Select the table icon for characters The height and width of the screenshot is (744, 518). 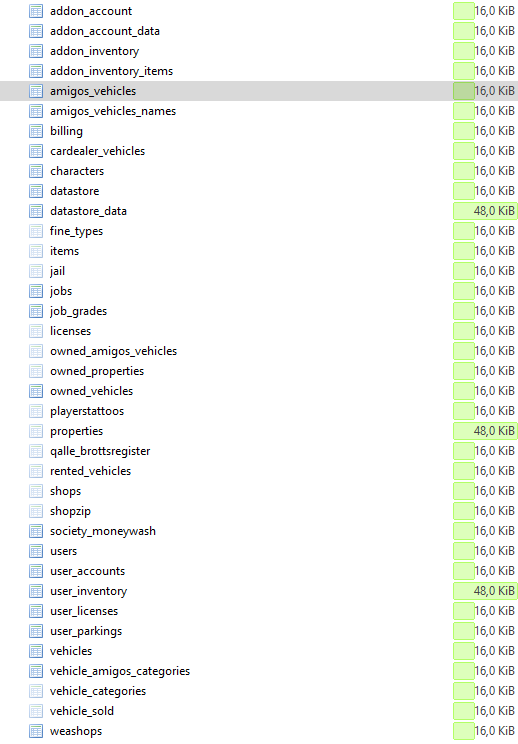click(36, 171)
